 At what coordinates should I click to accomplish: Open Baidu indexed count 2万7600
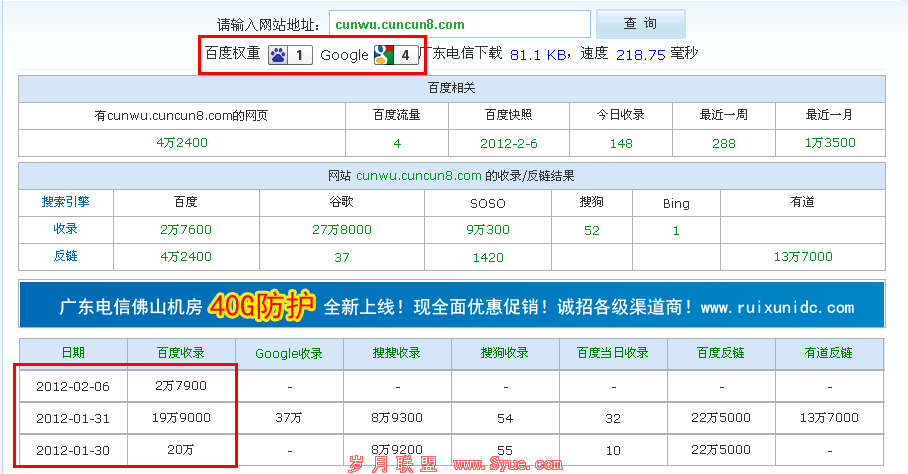coord(186,230)
